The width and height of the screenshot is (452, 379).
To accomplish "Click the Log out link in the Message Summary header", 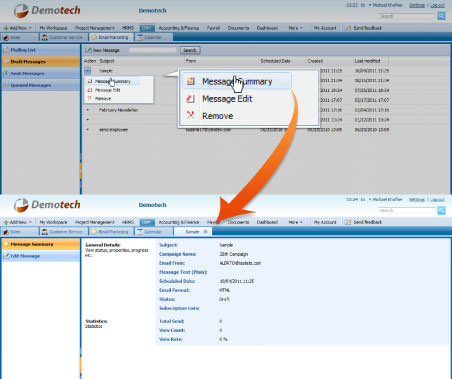I will click(x=437, y=200).
